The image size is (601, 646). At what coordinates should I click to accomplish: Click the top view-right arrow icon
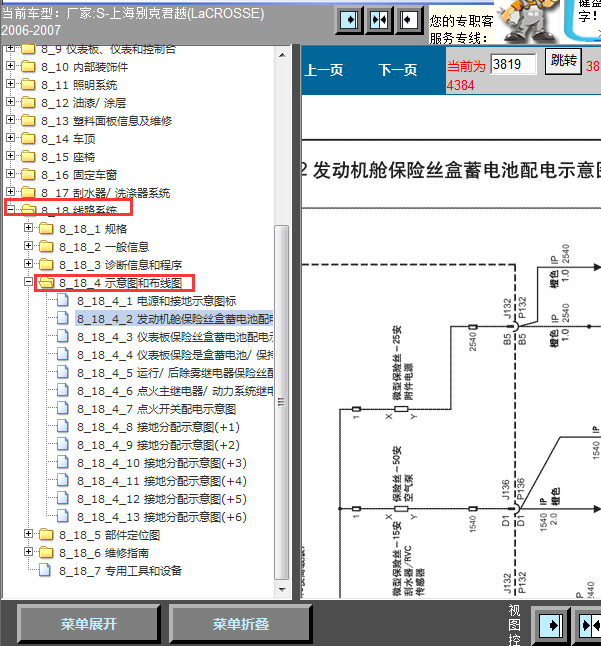coord(349,20)
